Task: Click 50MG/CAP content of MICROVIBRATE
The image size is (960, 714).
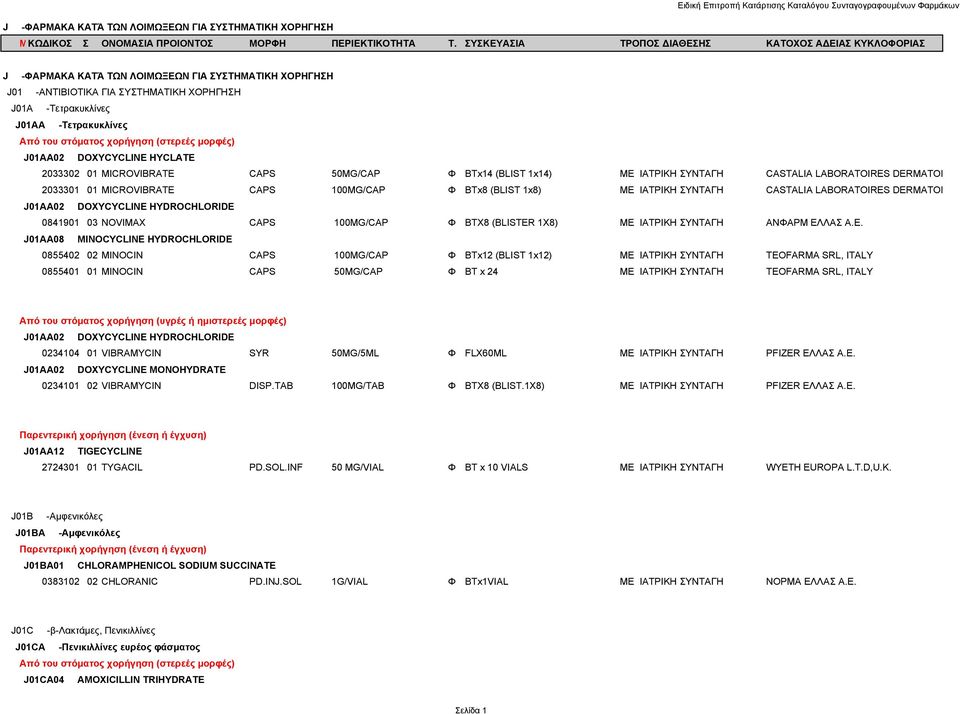Action: 355,174
